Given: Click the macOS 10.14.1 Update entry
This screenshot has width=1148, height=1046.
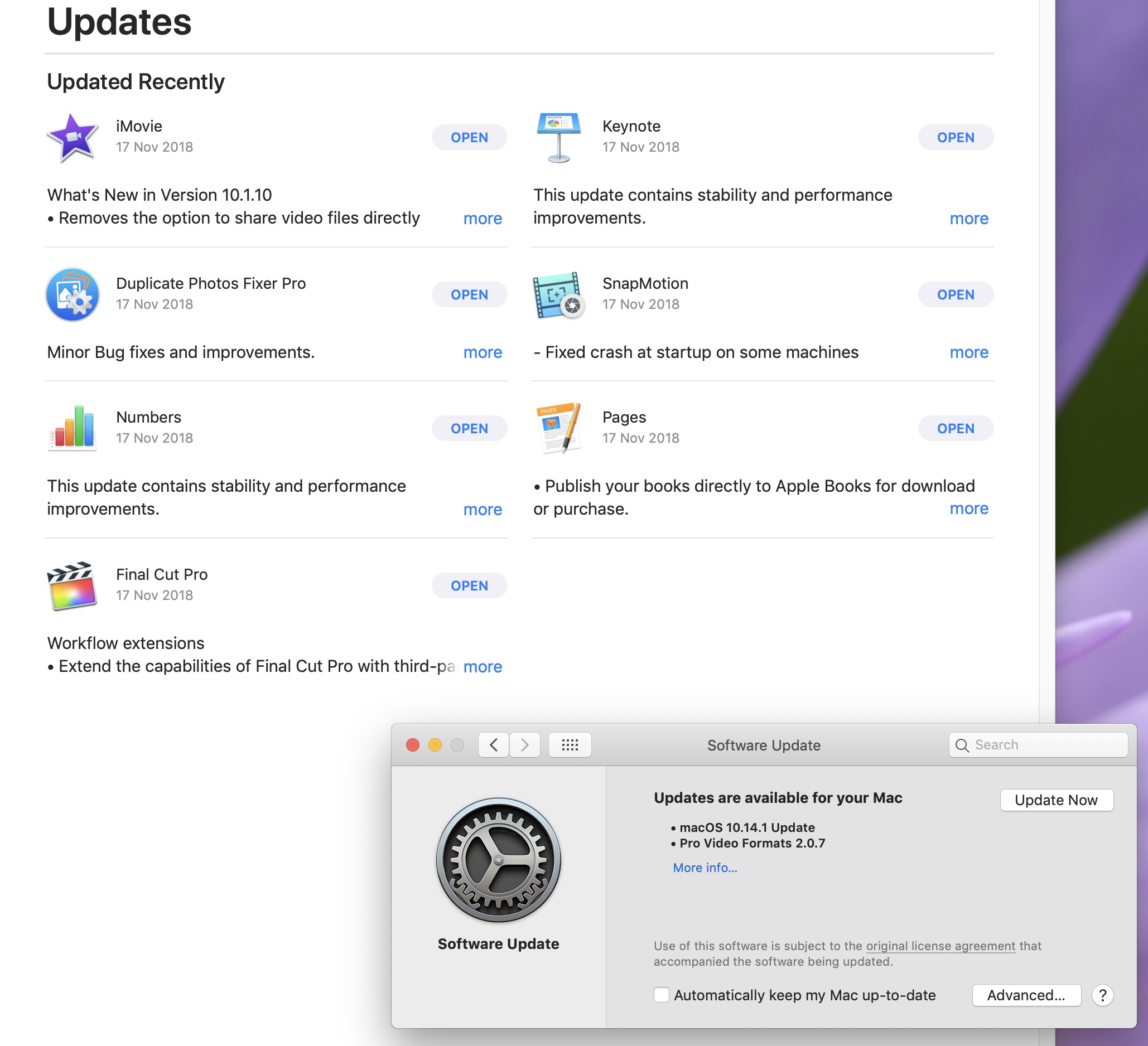Looking at the screenshot, I should pos(746,827).
